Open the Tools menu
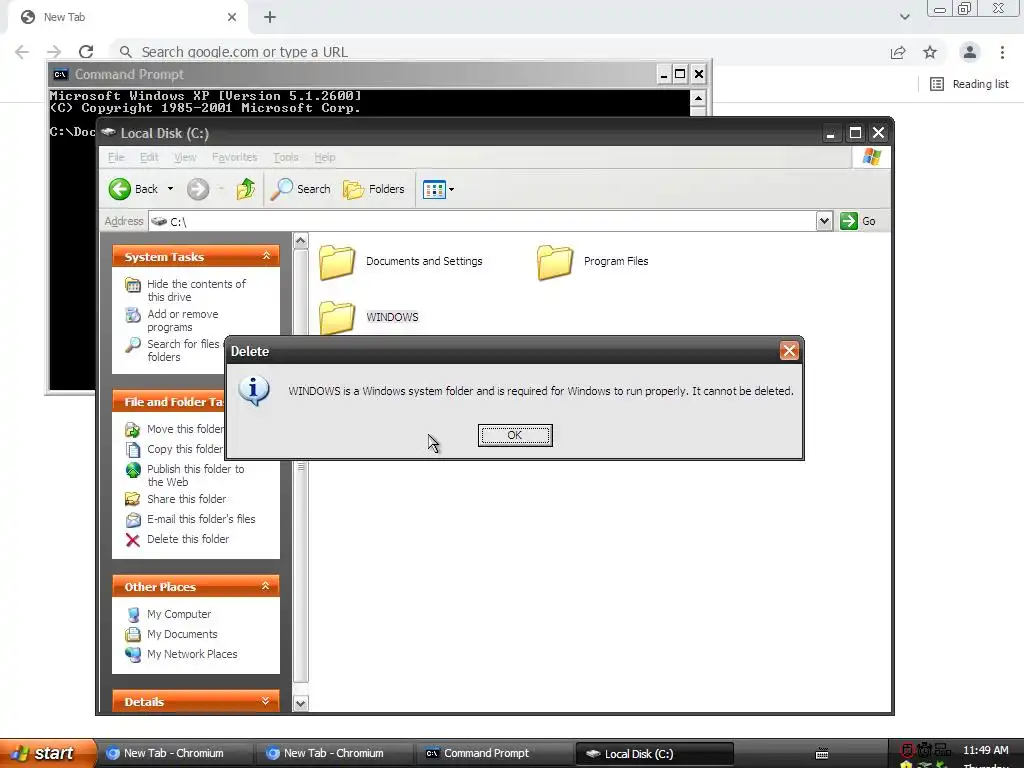The image size is (1024, 768). coord(285,157)
